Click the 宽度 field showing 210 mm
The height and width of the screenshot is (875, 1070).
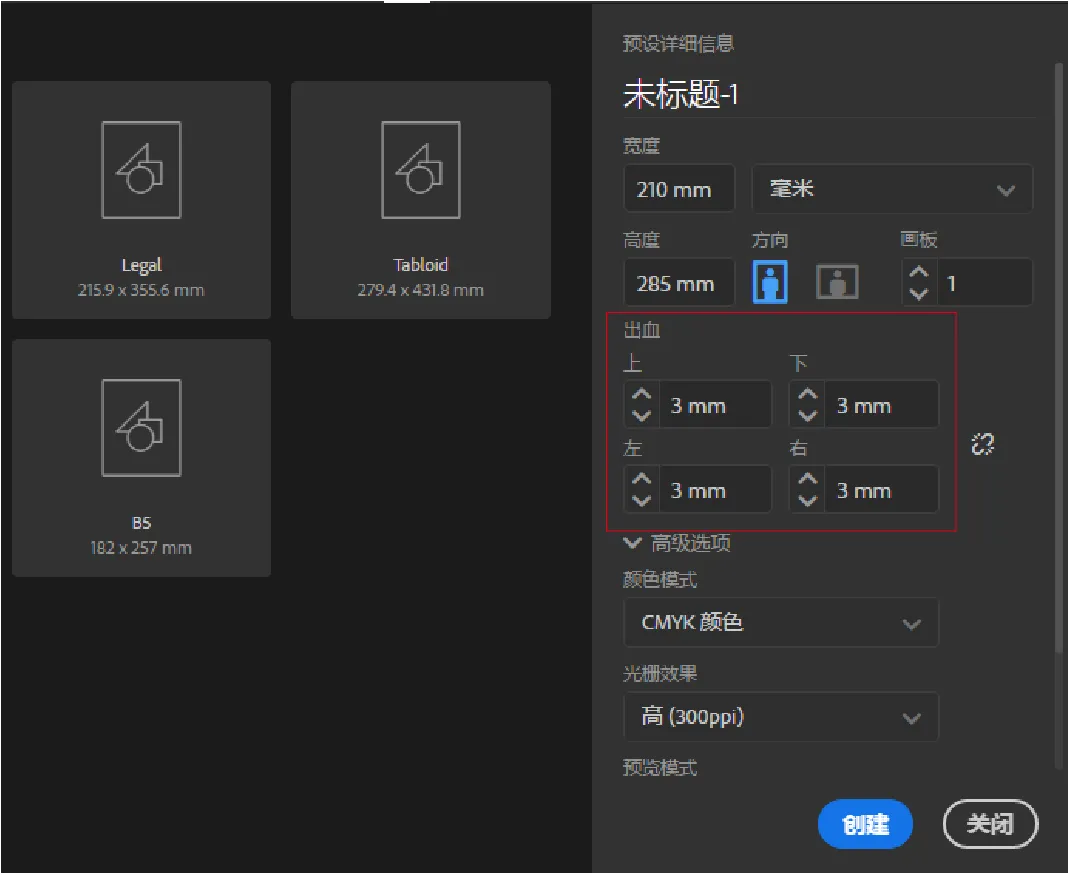[x=679, y=189]
